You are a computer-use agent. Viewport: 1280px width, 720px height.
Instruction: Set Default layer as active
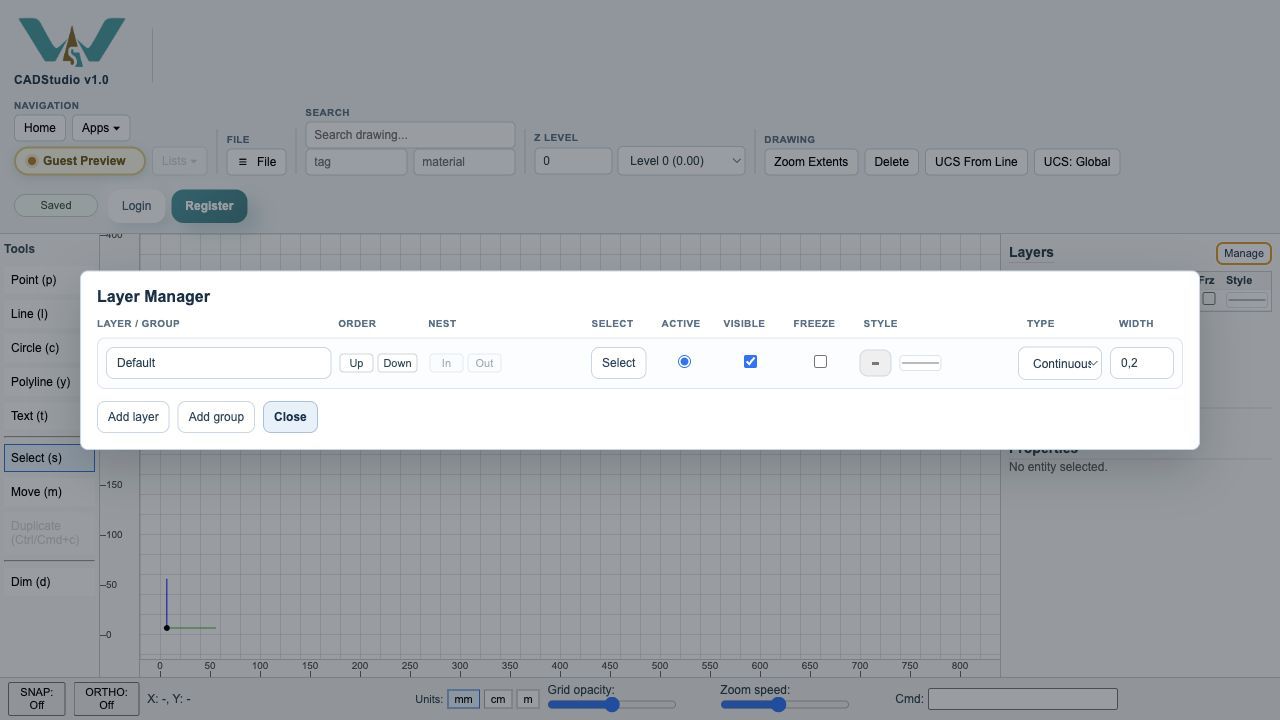[x=684, y=361]
